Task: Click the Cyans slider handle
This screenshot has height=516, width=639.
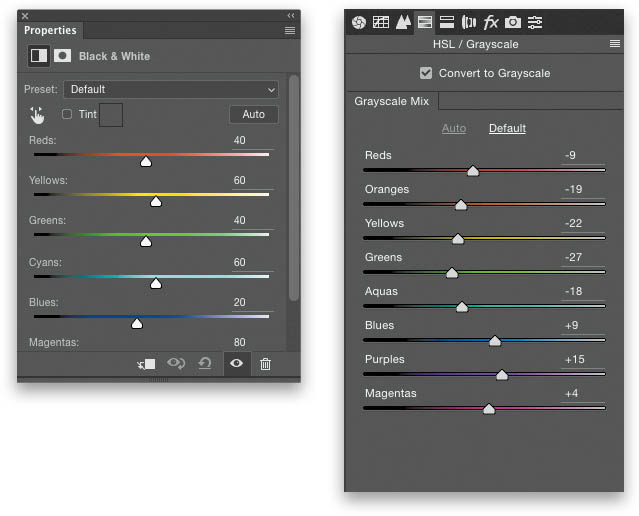Action: (156, 284)
